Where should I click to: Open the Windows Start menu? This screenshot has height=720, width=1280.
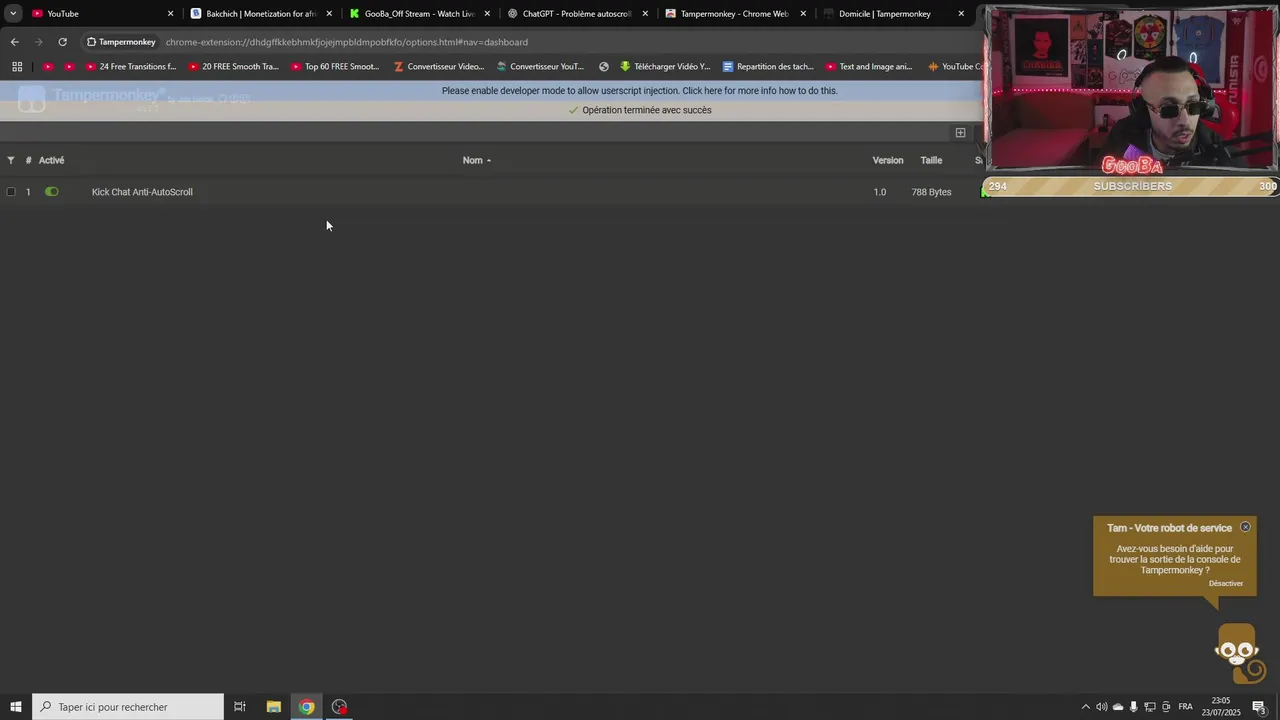tap(16, 707)
